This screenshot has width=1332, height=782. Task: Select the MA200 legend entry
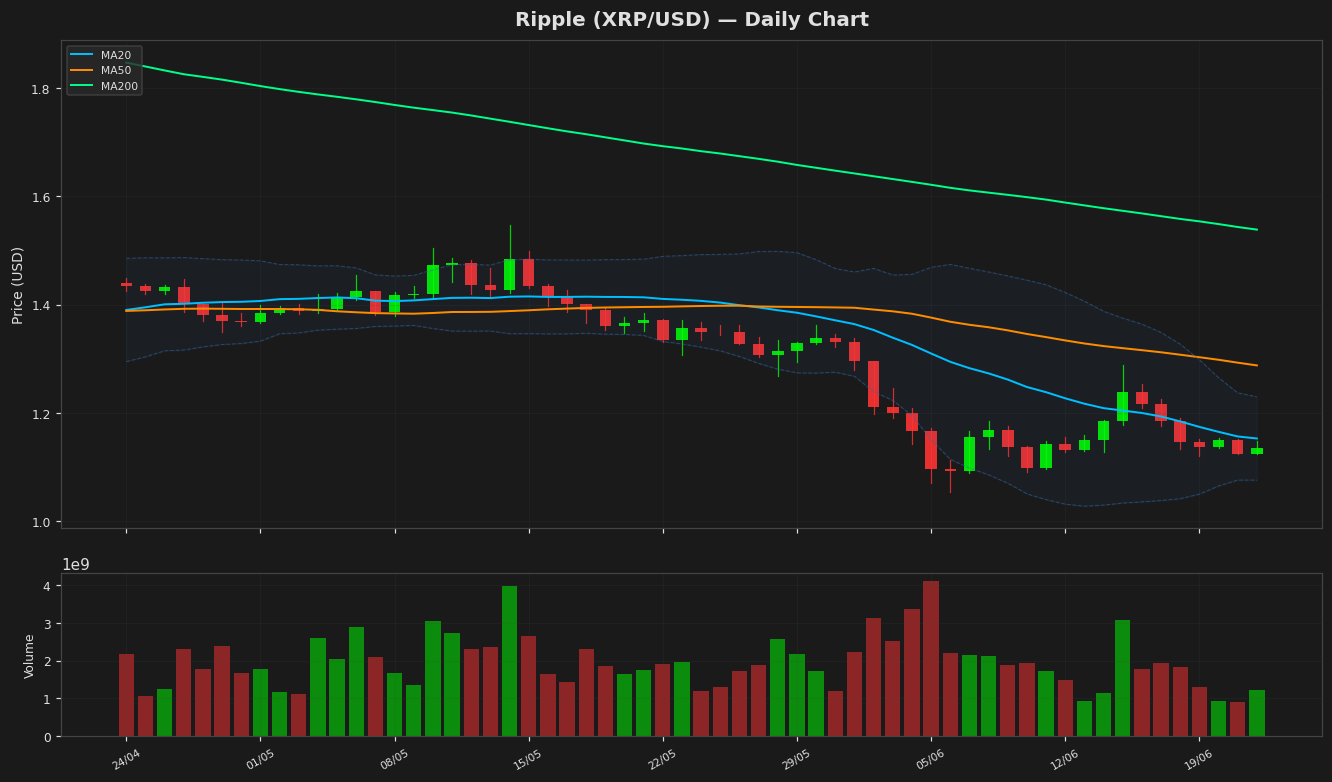click(x=104, y=86)
